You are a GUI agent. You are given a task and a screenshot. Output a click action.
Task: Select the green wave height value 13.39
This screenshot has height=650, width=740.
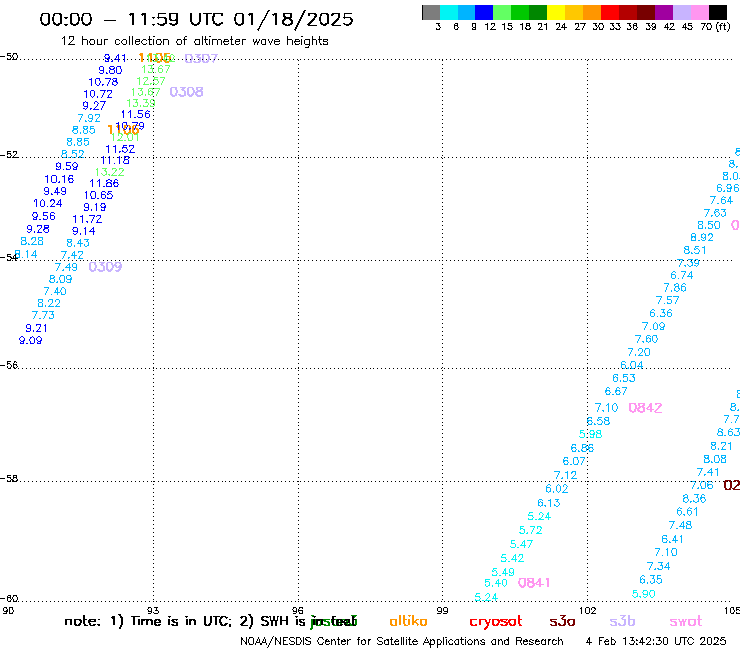[141, 103]
